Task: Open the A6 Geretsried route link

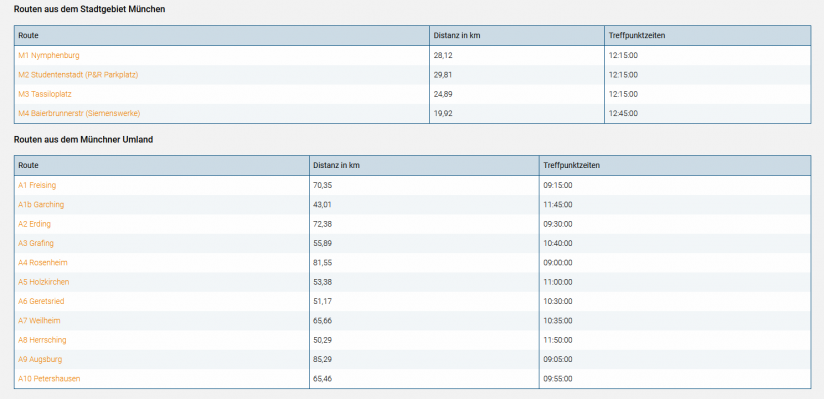Action: 42,301
